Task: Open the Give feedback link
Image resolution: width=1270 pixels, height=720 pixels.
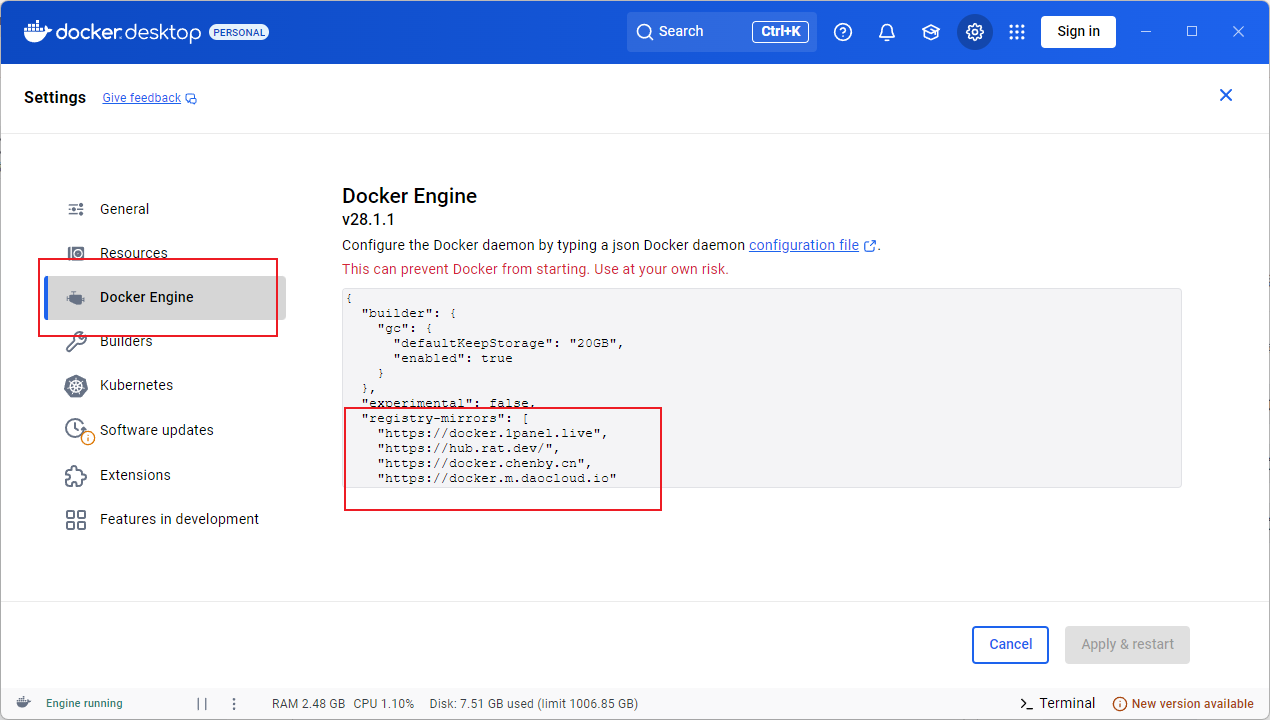Action: 141,98
